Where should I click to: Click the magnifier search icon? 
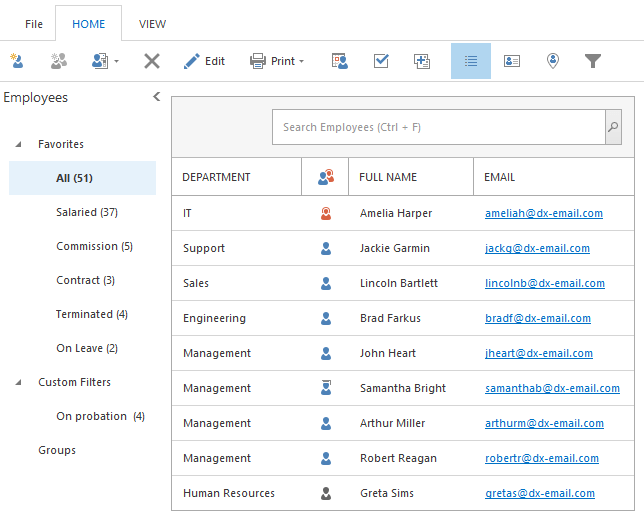coord(612,127)
